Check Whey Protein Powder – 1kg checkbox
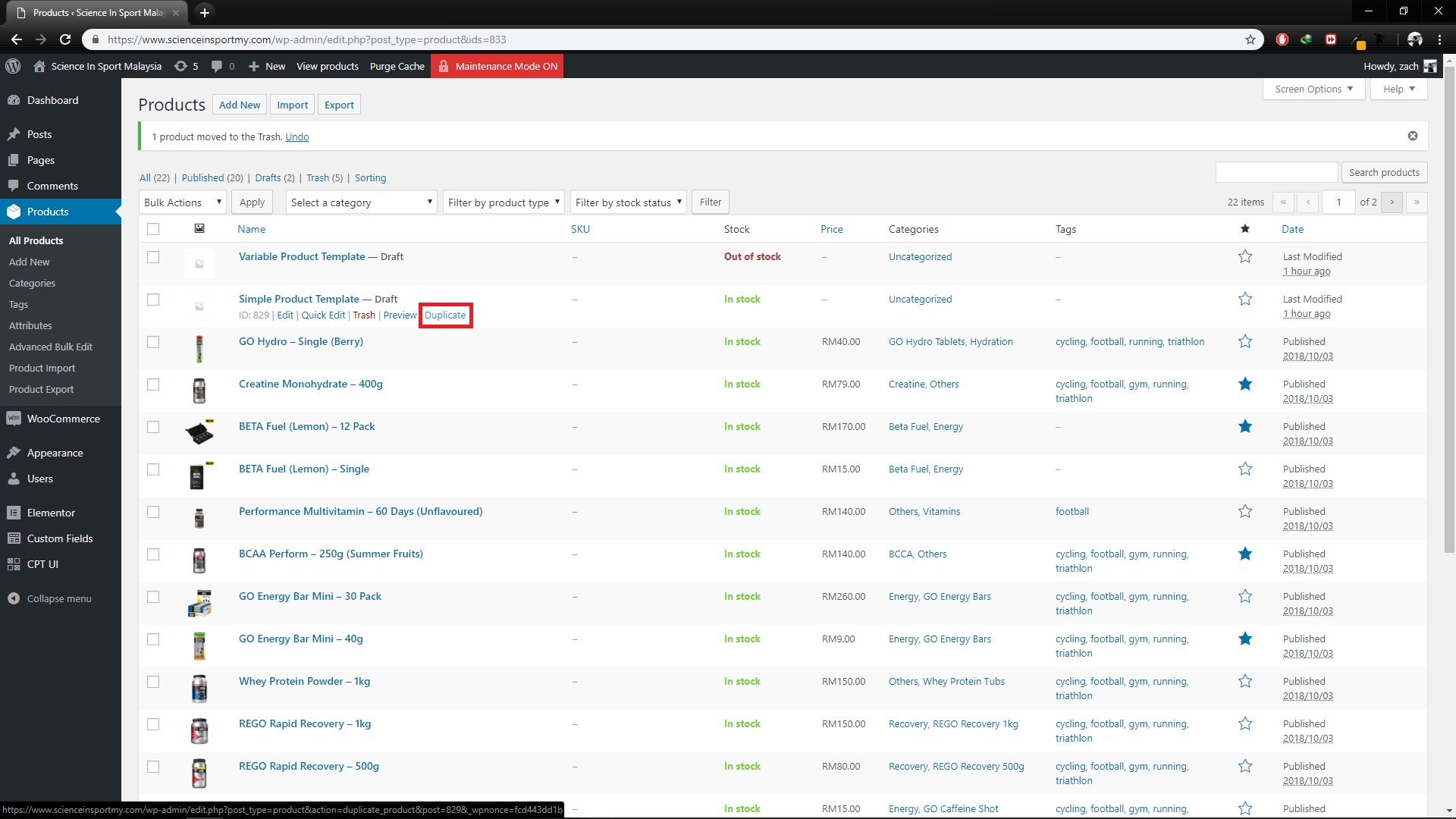1456x819 pixels. [153, 682]
